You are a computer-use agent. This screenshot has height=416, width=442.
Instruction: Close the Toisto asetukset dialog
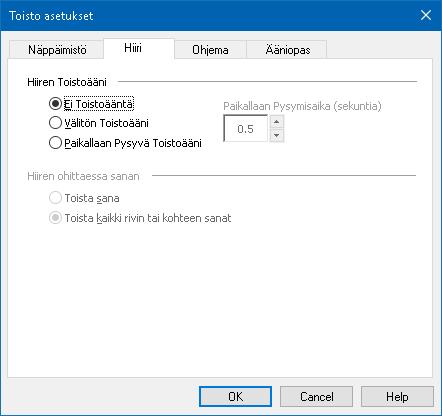pyautogui.click(x=426, y=15)
